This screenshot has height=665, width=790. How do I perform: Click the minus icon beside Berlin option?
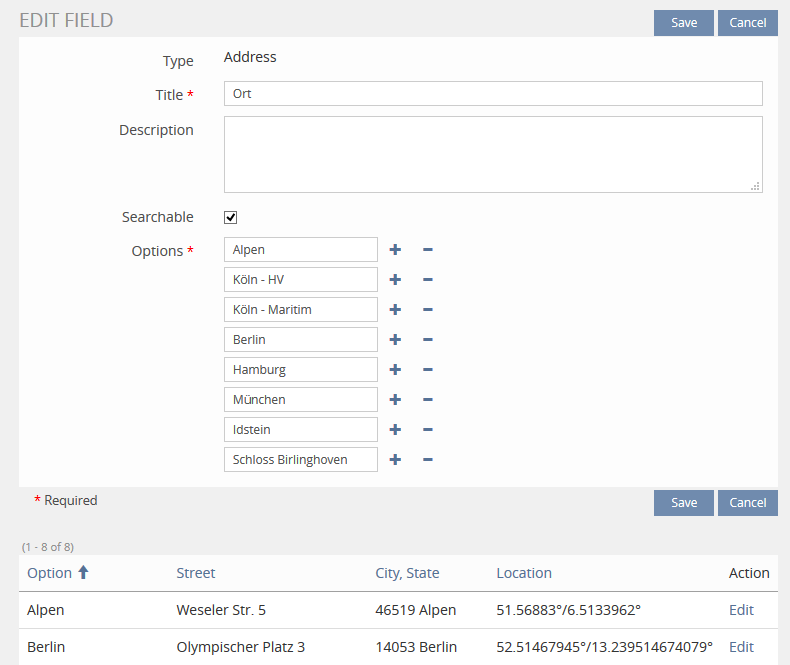tap(427, 340)
